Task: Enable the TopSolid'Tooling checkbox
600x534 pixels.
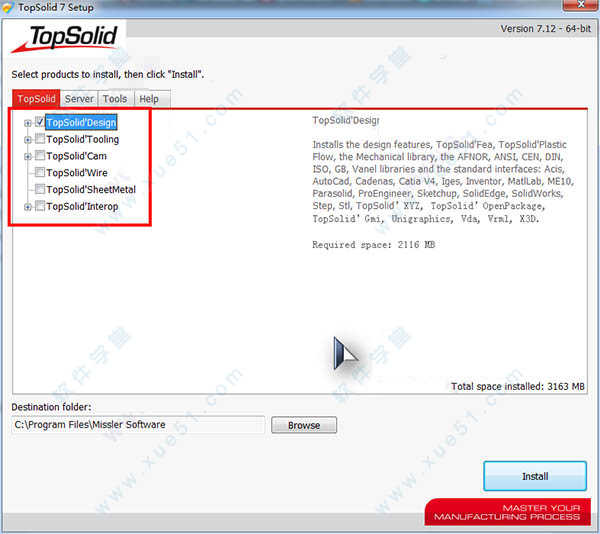Action: click(40, 140)
